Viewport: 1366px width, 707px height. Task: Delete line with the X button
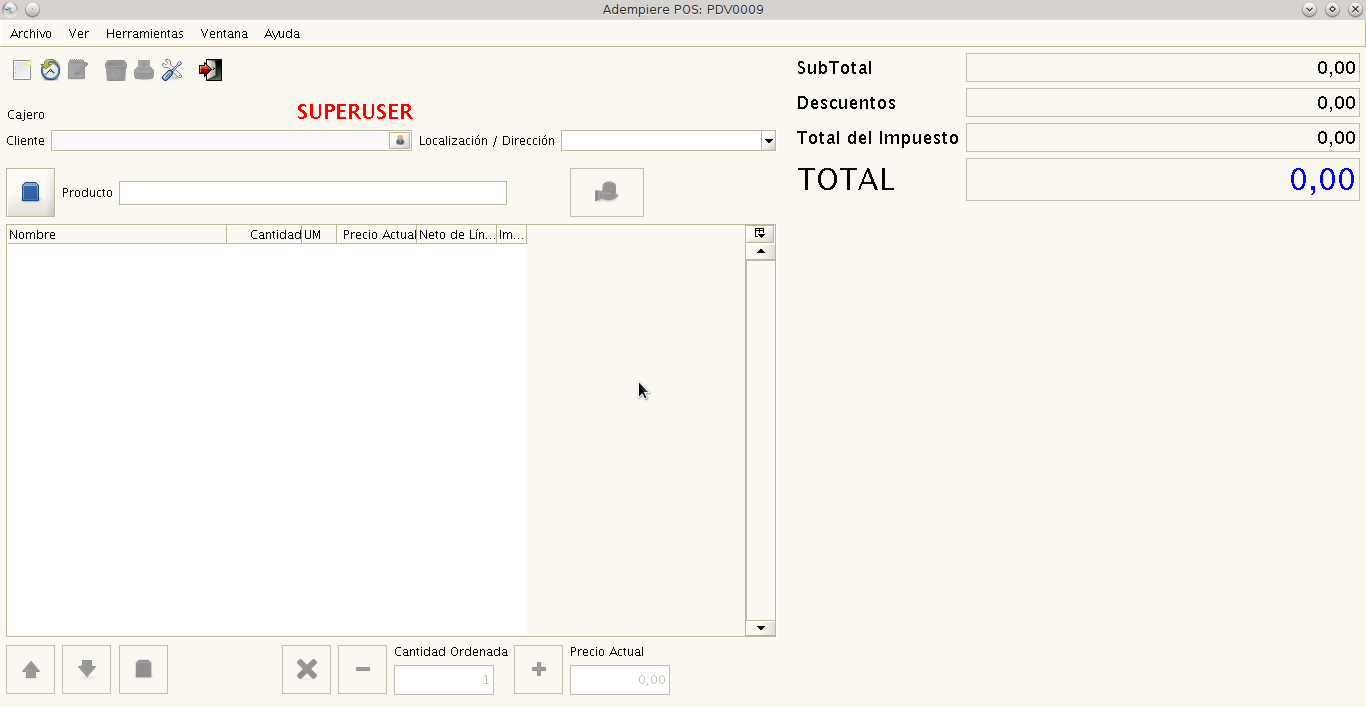307,669
